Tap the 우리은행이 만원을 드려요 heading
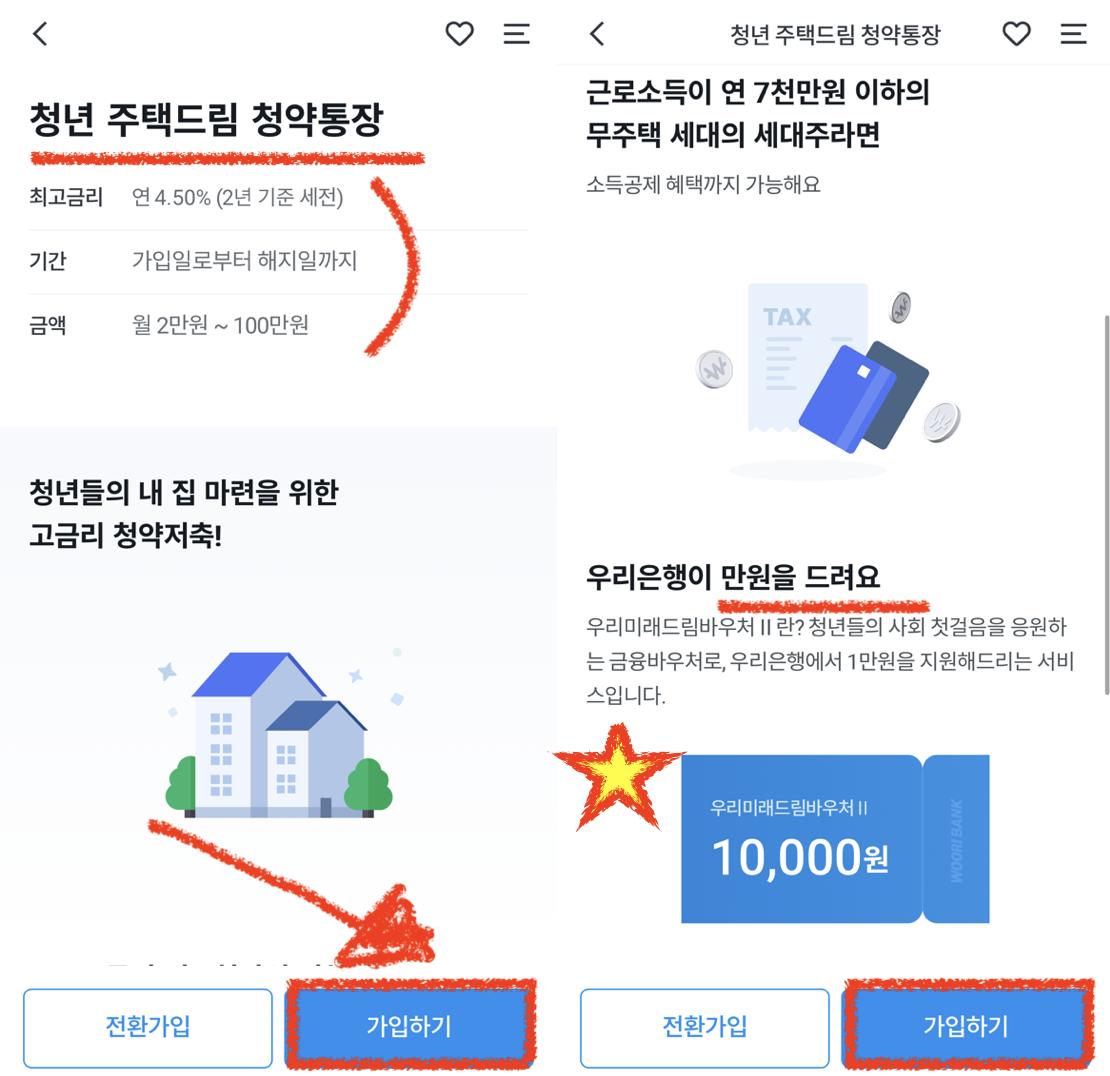 (x=733, y=577)
